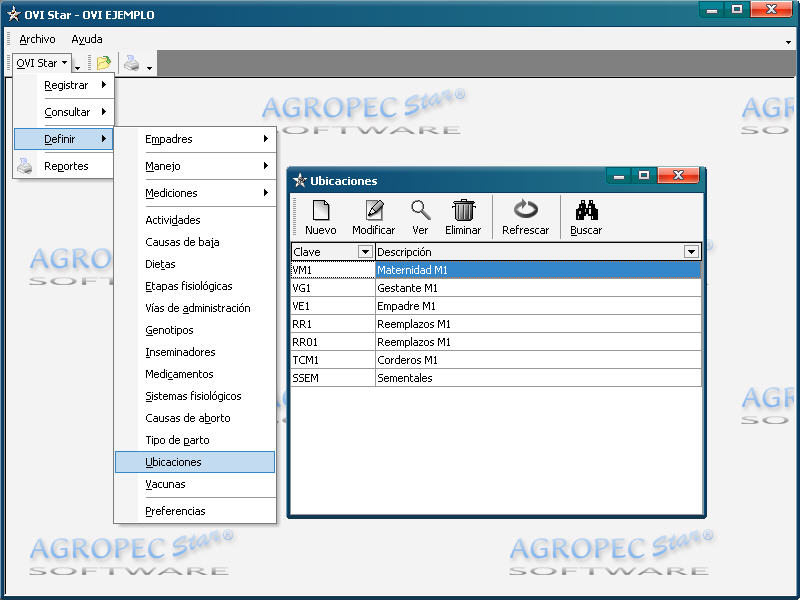800x600 pixels.
Task: Open the OVI Star dropdown button
Action: coord(42,63)
